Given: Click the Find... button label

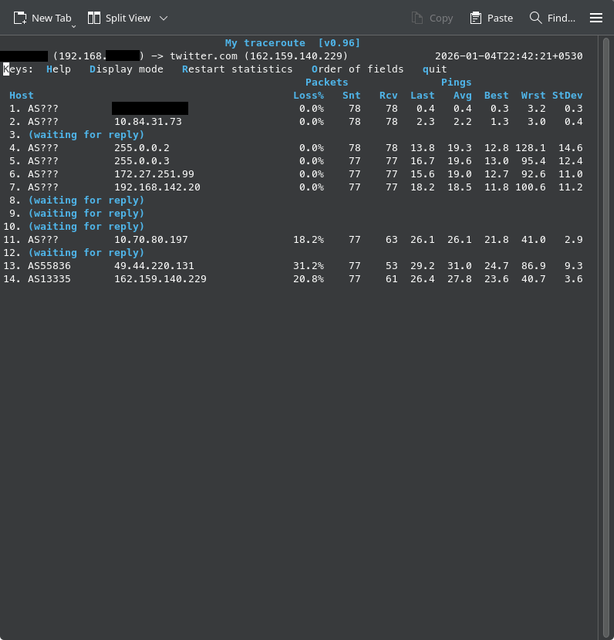Looking at the screenshot, I should (561, 18).
